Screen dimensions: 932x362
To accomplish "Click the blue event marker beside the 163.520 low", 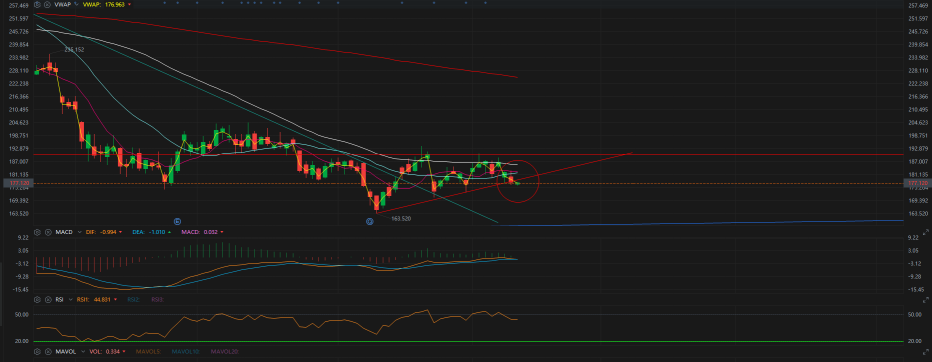I will 369,221.
